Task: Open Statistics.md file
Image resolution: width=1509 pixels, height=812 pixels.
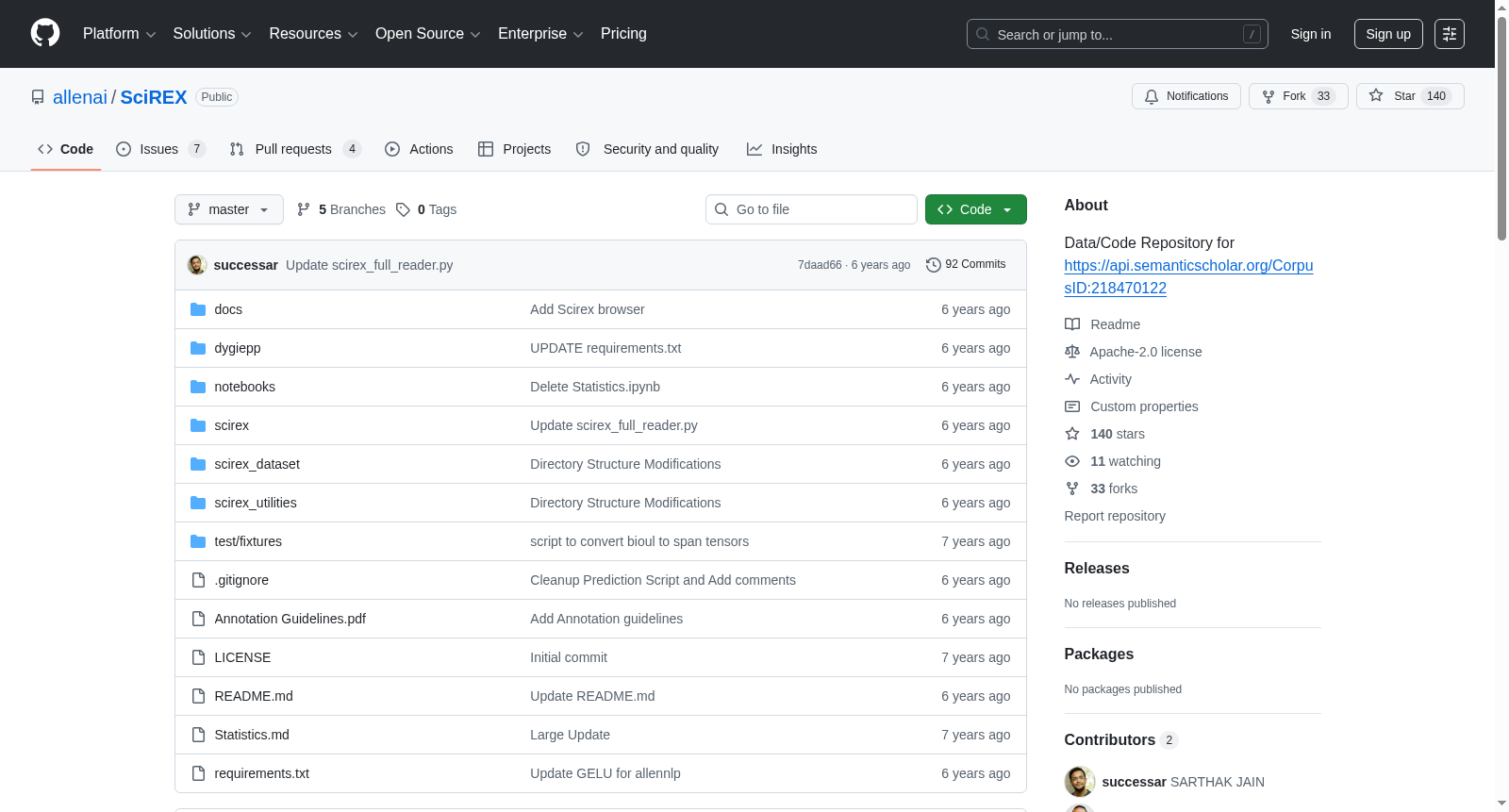Action: point(252,735)
